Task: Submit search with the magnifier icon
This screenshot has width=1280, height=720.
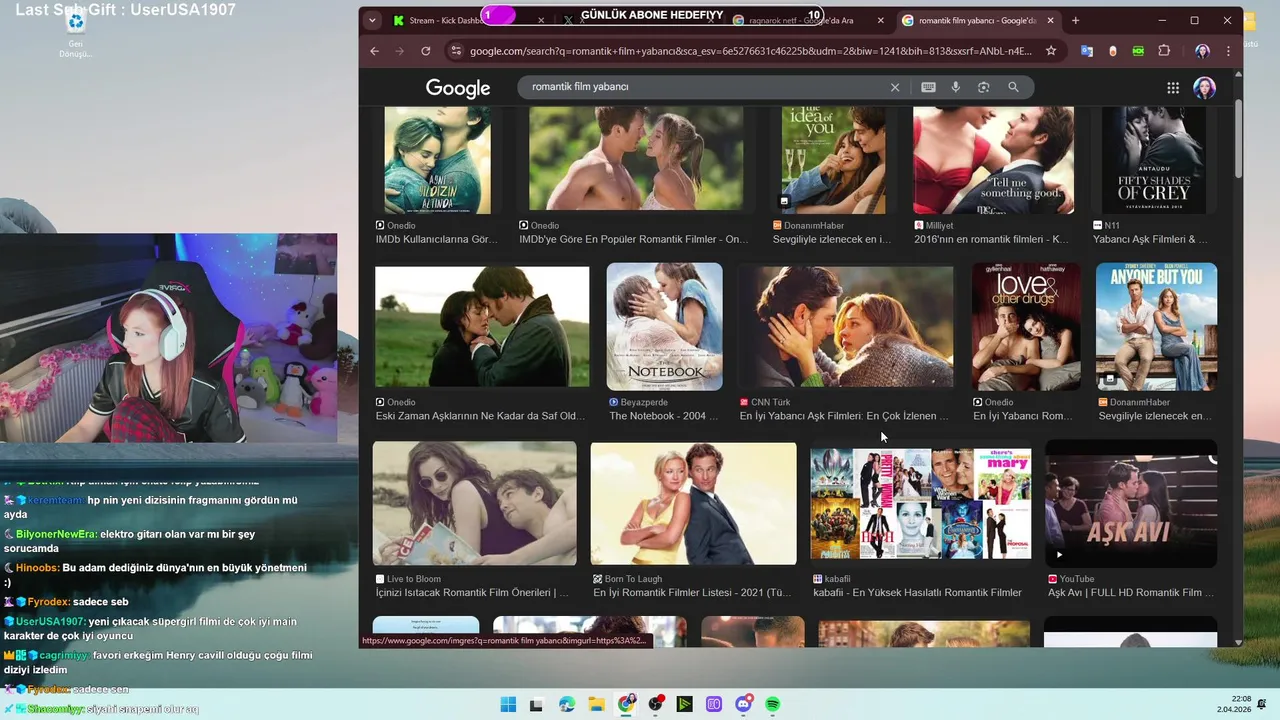Action: (1013, 87)
